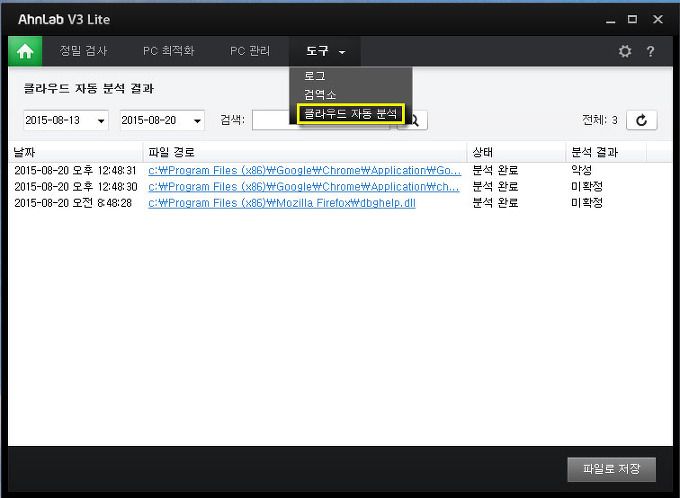
Task: Open the PC 관리 tab
Action: pyautogui.click(x=250, y=51)
